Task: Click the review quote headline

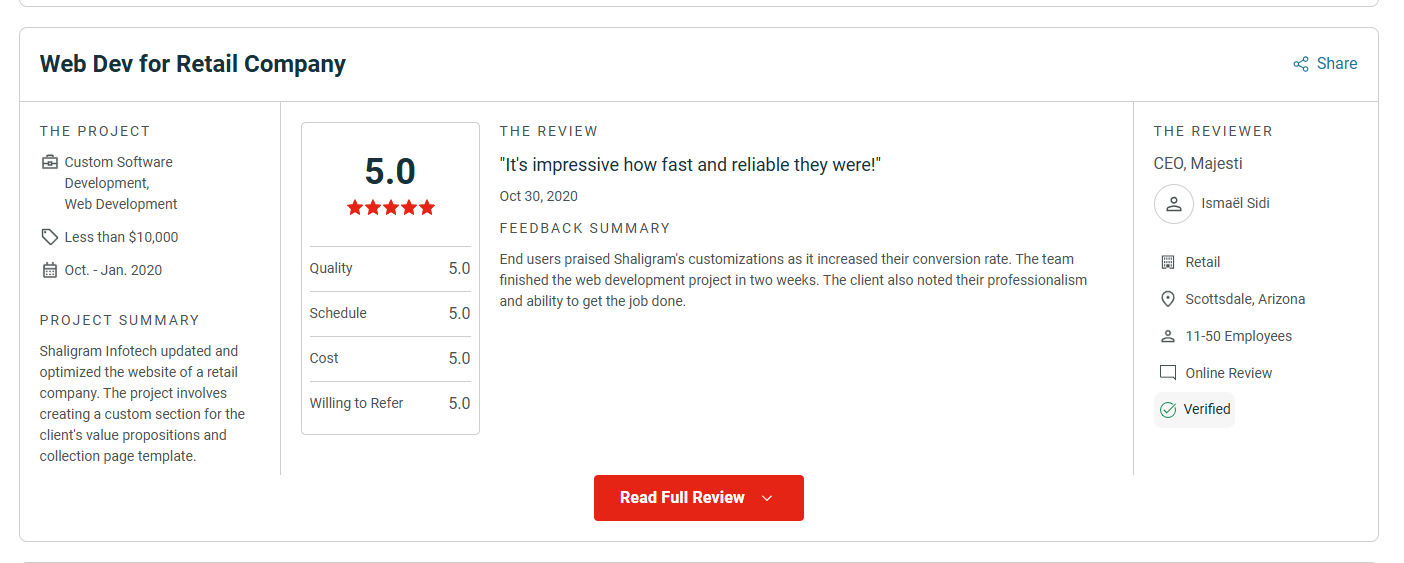Action: 690,164
